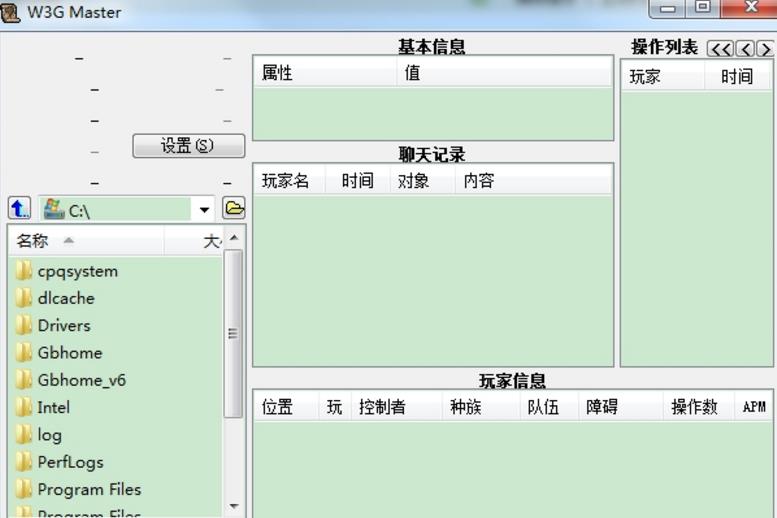Viewport: 777px width, 518px height.
Task: Sort chat log by 时间 column
Action: [x=357, y=180]
